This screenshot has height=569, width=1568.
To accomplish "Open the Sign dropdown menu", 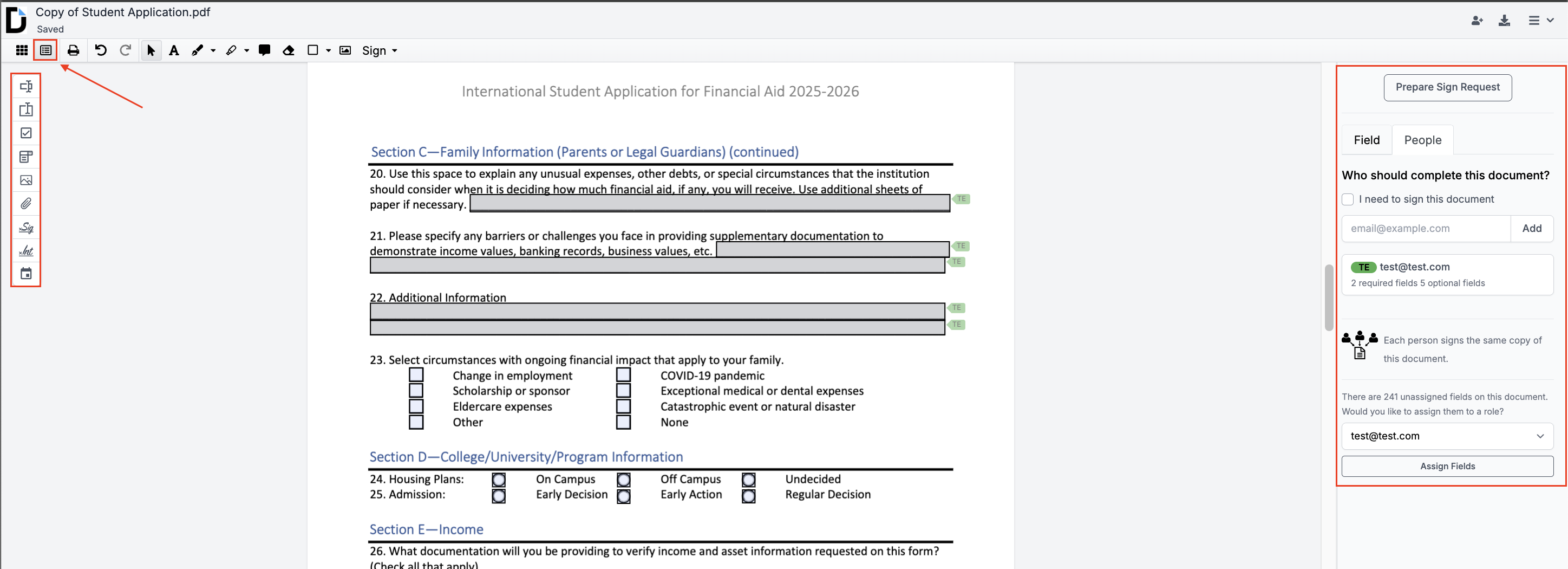I will 379,50.
